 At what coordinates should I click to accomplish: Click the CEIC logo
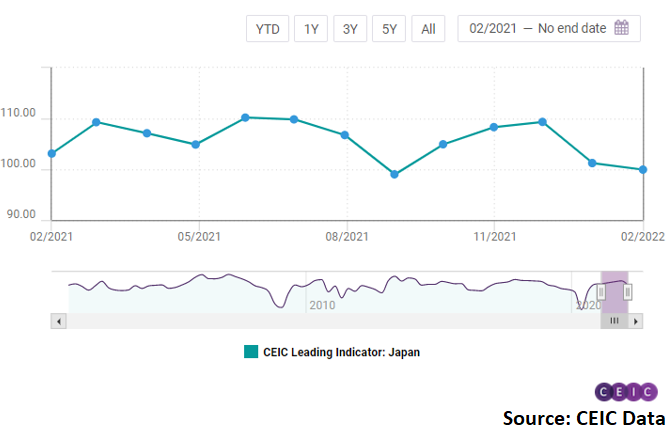626,392
